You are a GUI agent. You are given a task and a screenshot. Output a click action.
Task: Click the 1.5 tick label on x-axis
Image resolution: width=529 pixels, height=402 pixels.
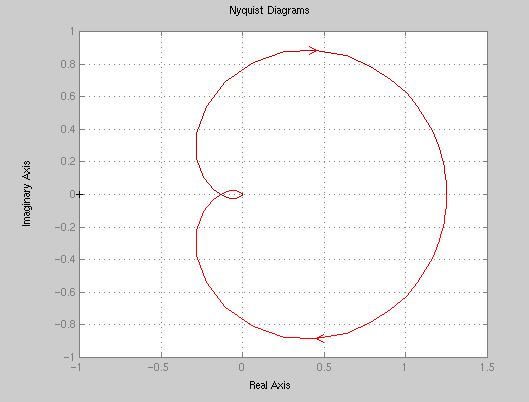point(487,367)
